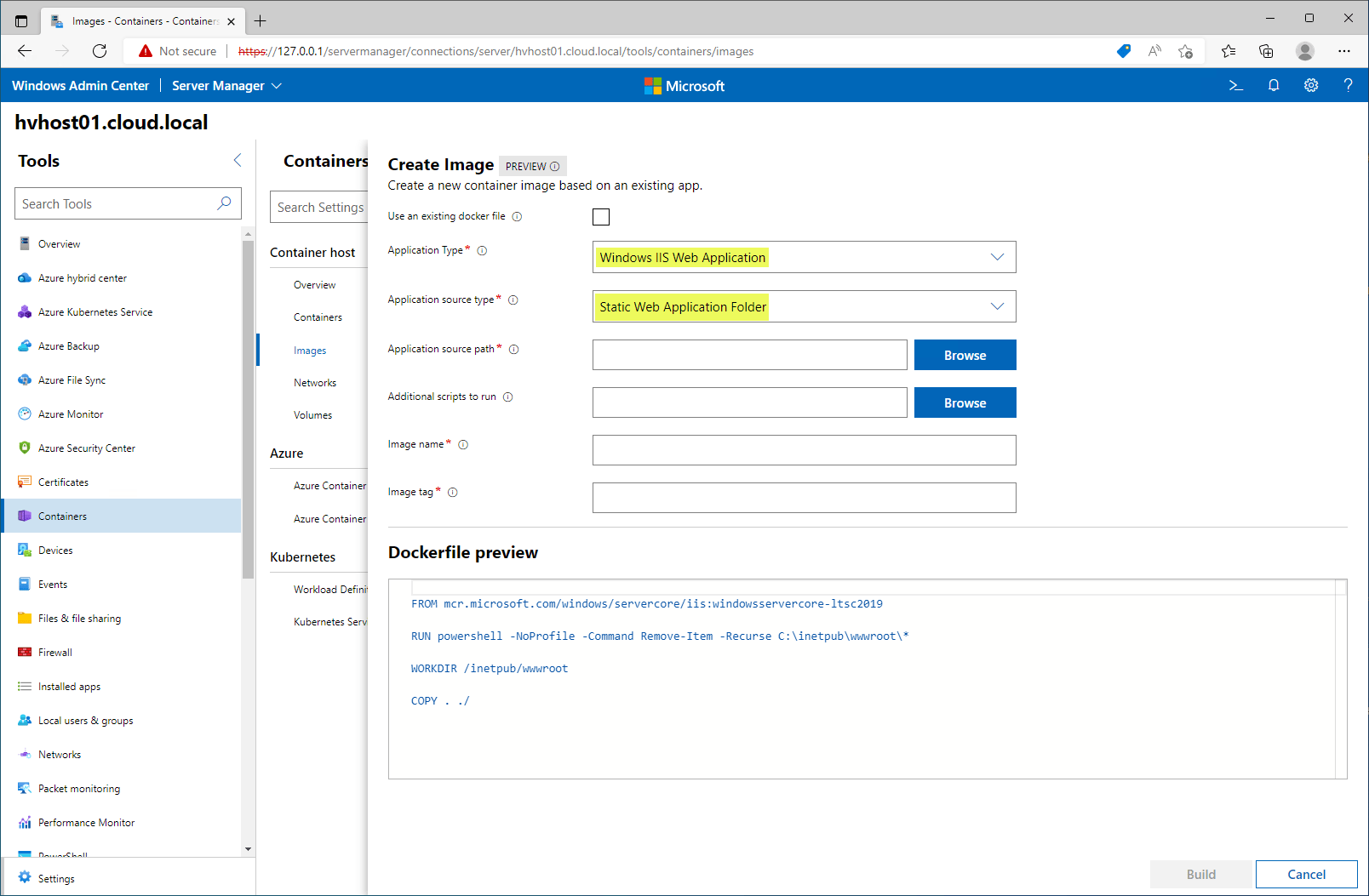Open Container host Overview settings item
The width and height of the screenshot is (1369, 896).
[315, 285]
